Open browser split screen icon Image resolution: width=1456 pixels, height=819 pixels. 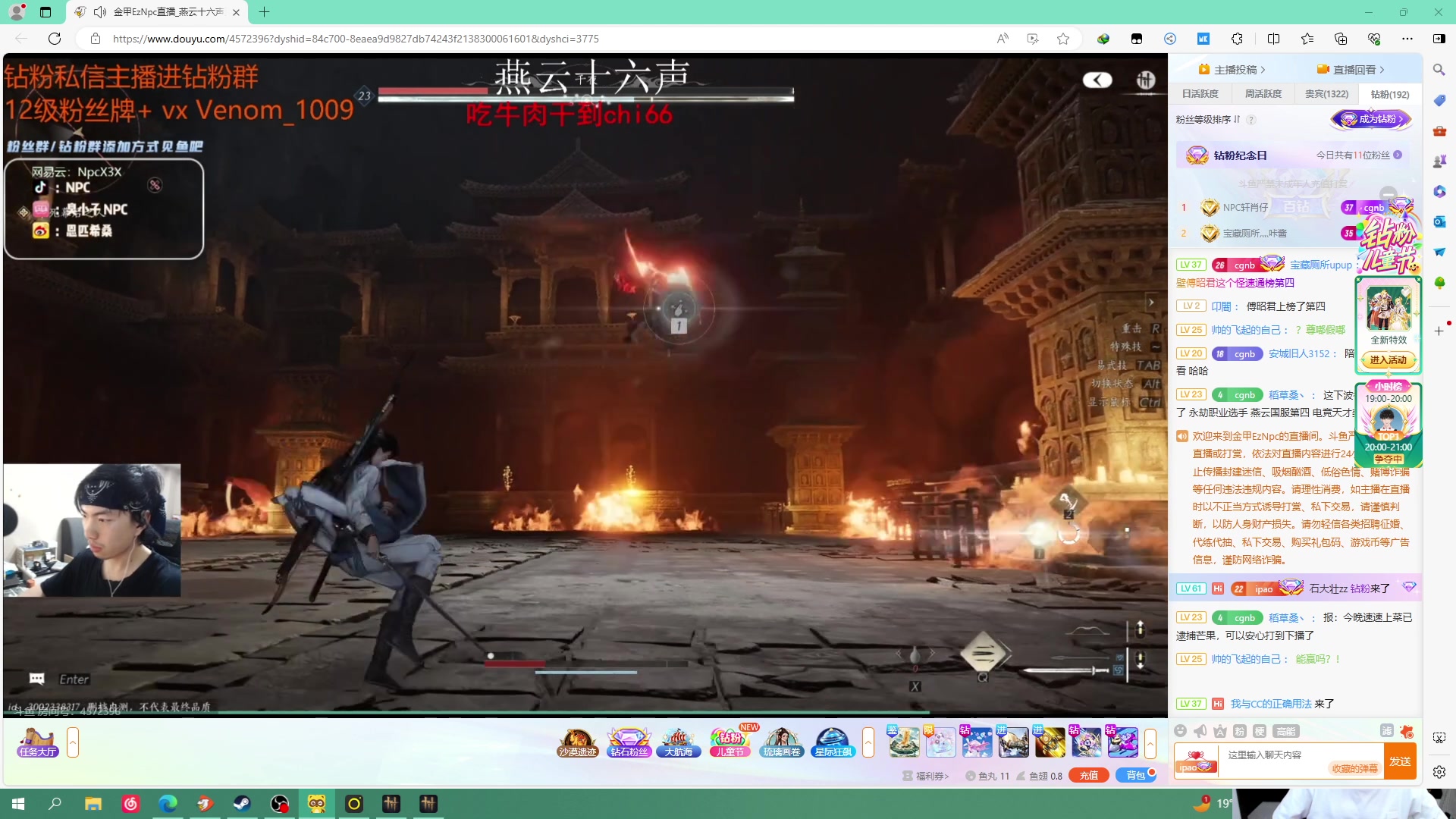coord(1274,39)
